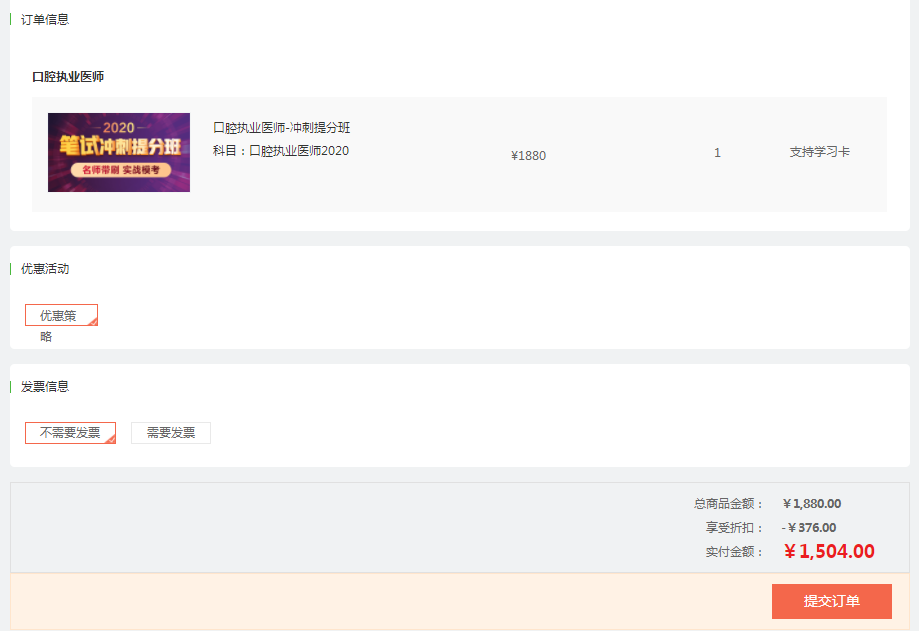Click the 略 text under 优惠策
This screenshot has height=631, width=919.
(x=46, y=337)
